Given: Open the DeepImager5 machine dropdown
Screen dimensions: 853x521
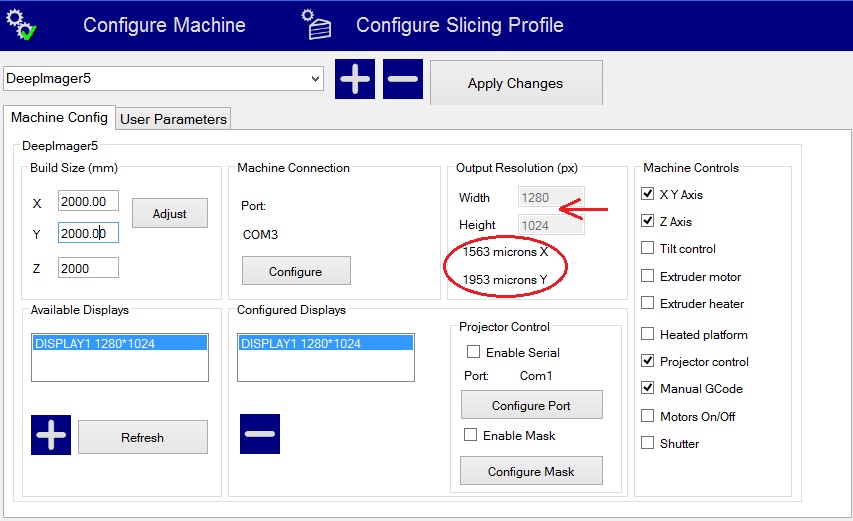Looking at the screenshot, I should [x=316, y=78].
